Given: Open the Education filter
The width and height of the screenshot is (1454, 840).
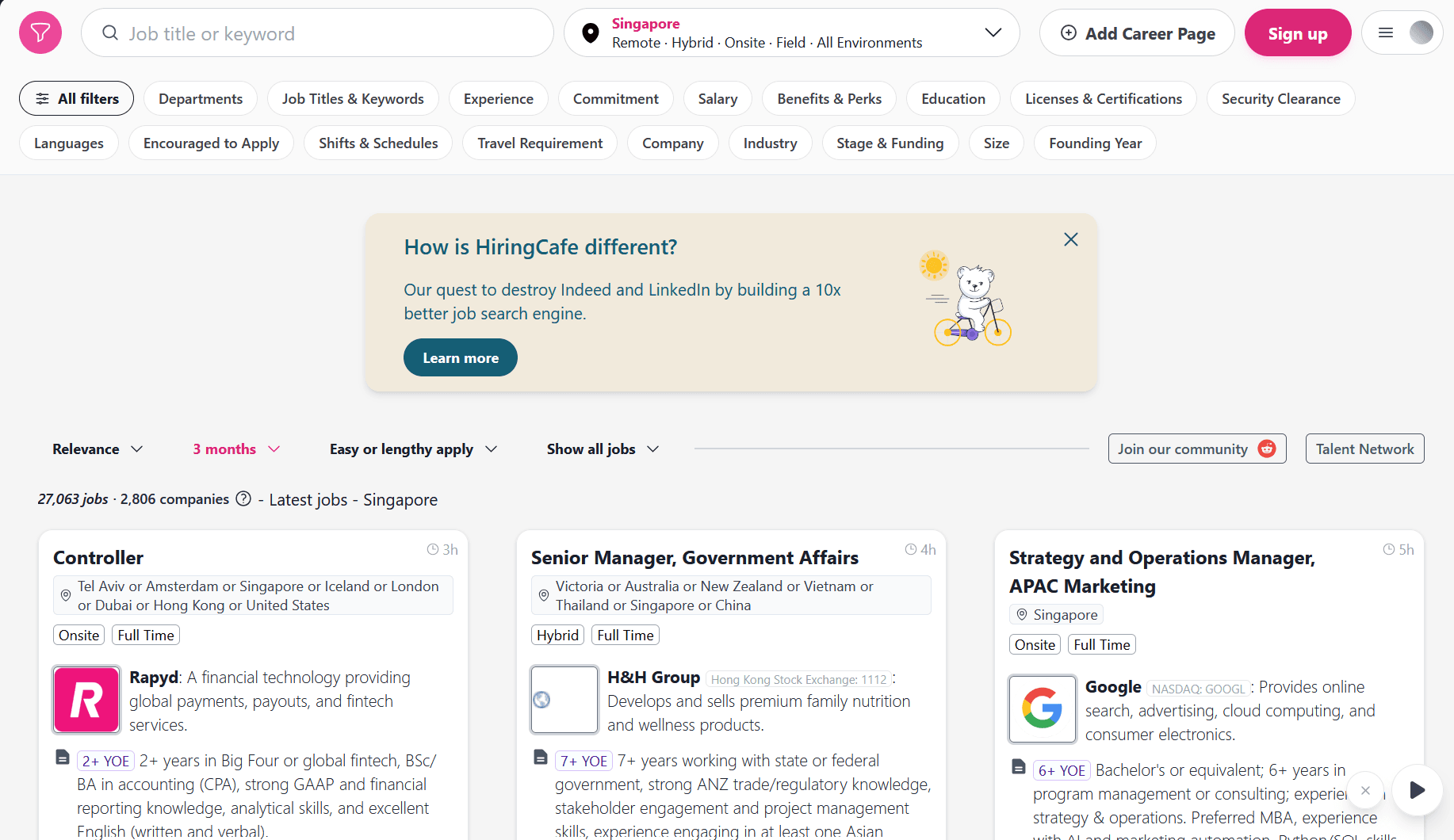Looking at the screenshot, I should (x=954, y=98).
